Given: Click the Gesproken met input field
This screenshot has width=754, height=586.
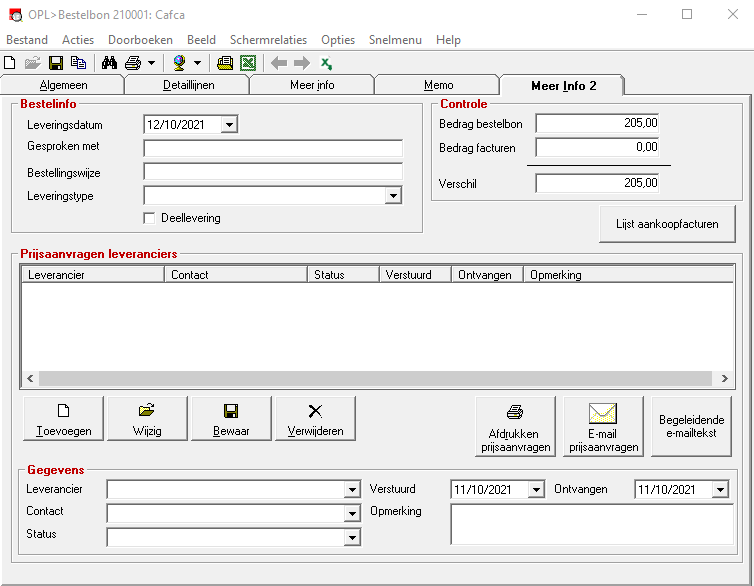Looking at the screenshot, I should 273,148.
